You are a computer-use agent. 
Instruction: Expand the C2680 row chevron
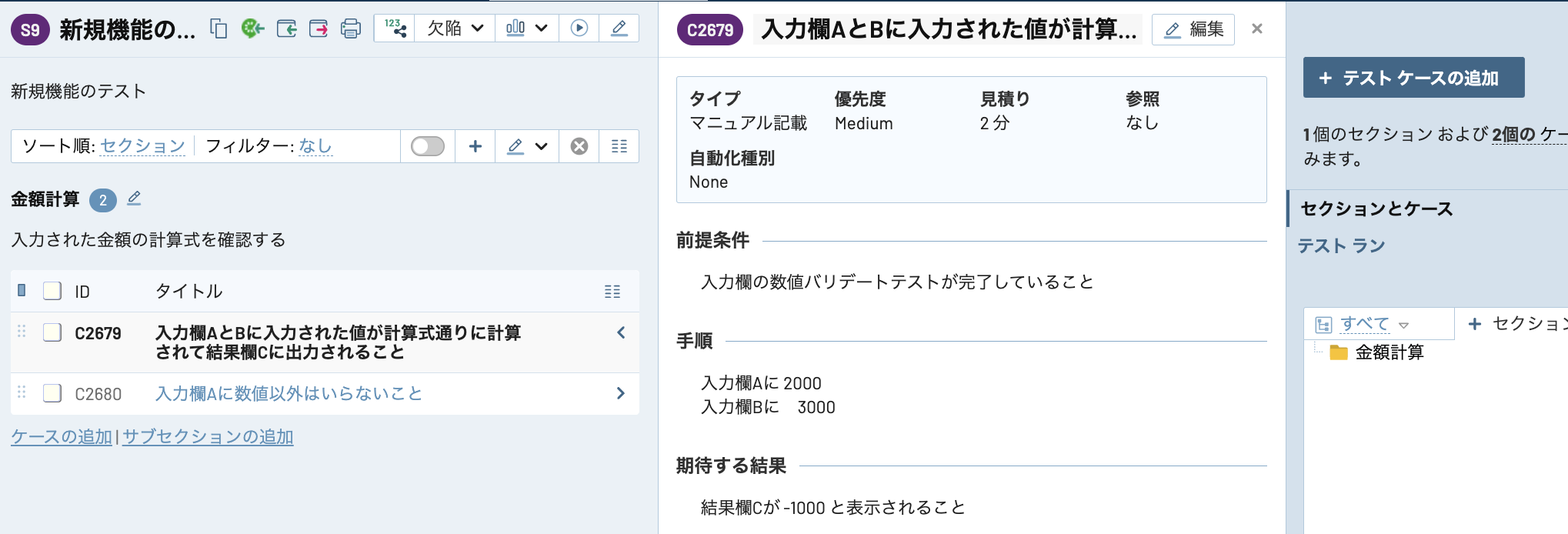(x=621, y=393)
